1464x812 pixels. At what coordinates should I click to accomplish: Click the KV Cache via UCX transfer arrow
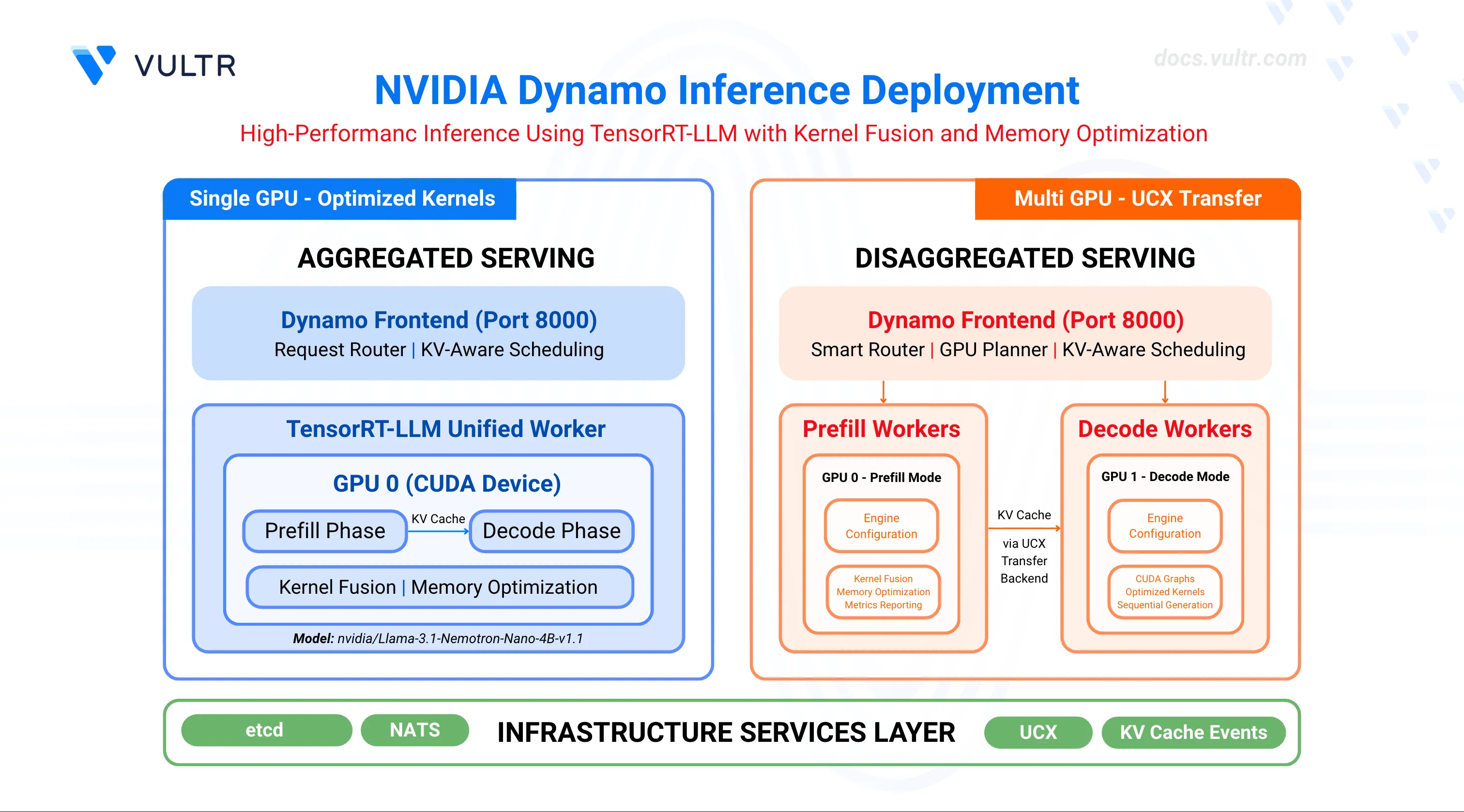[x=1024, y=528]
